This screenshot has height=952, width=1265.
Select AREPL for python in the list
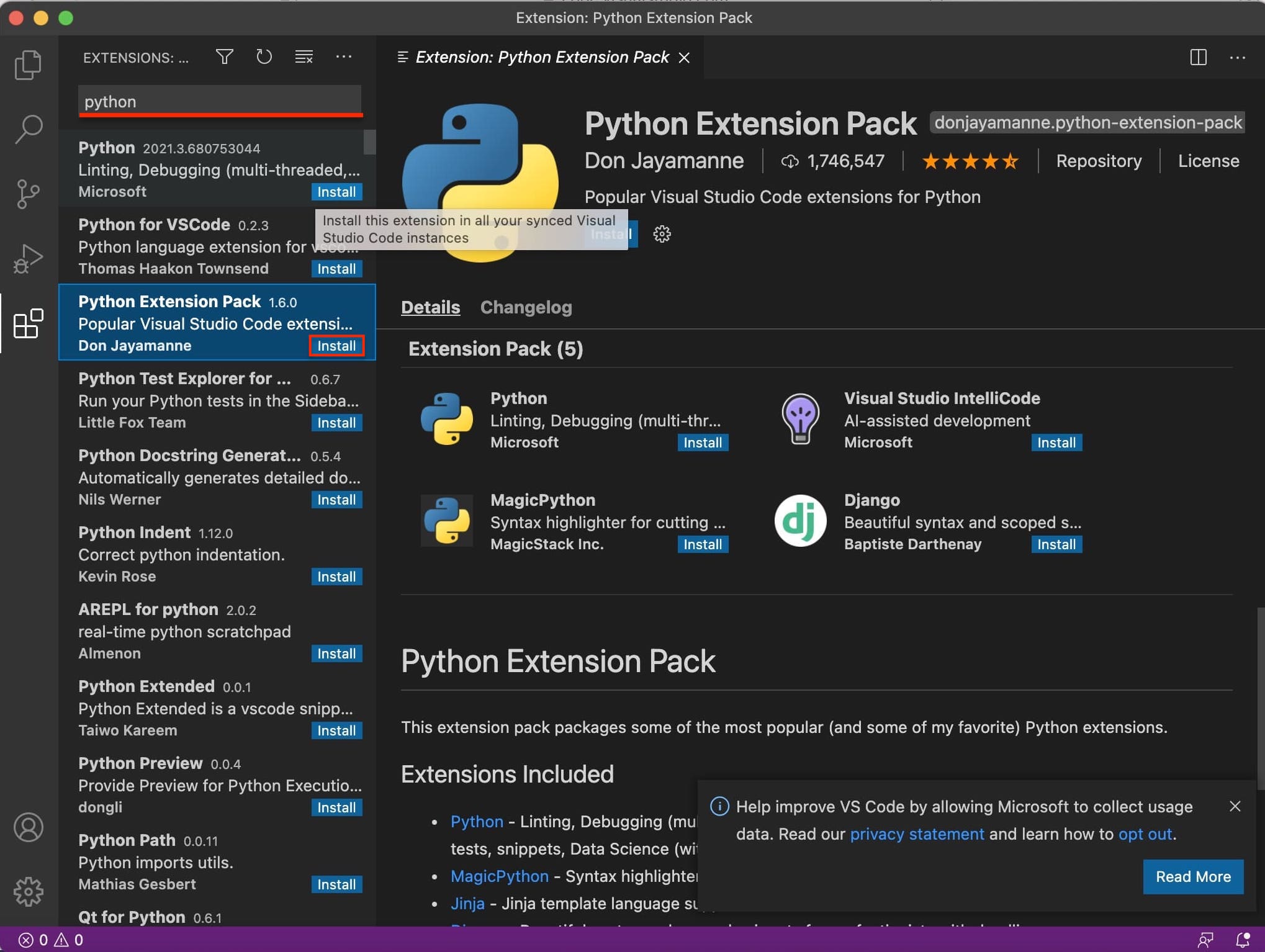[x=217, y=631]
